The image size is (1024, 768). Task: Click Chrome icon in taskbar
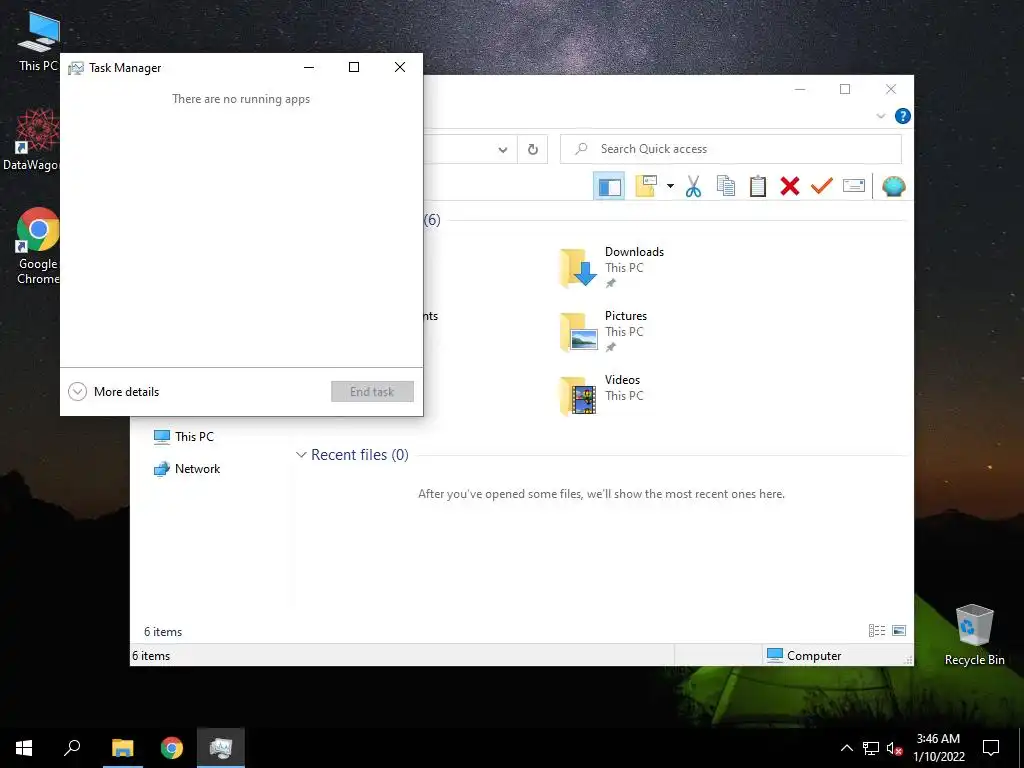[172, 748]
